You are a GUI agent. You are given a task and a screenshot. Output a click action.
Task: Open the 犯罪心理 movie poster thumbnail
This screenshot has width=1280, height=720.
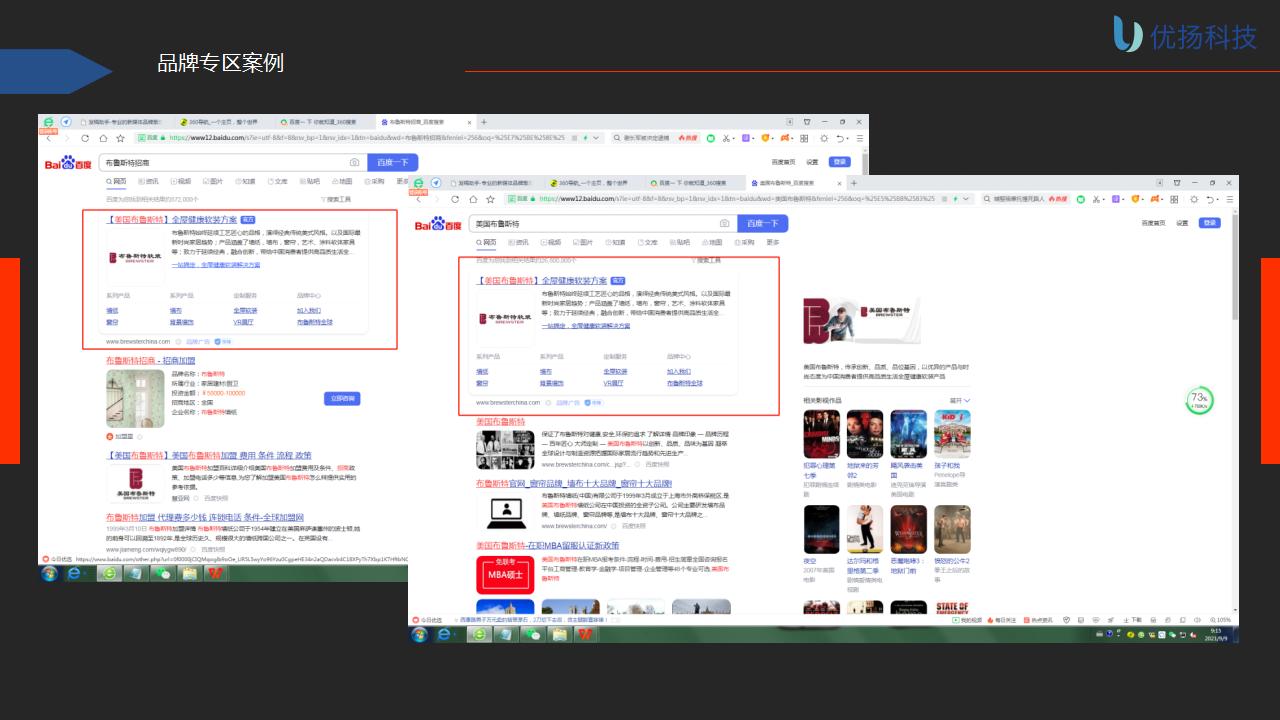[x=822, y=434]
